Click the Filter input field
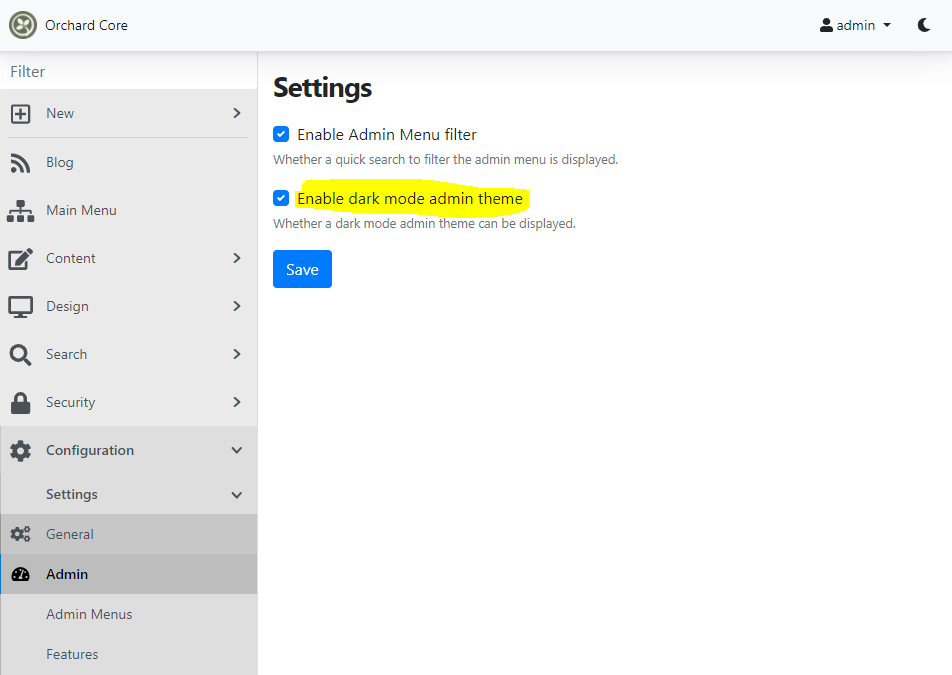This screenshot has height=675, width=952. point(129,72)
